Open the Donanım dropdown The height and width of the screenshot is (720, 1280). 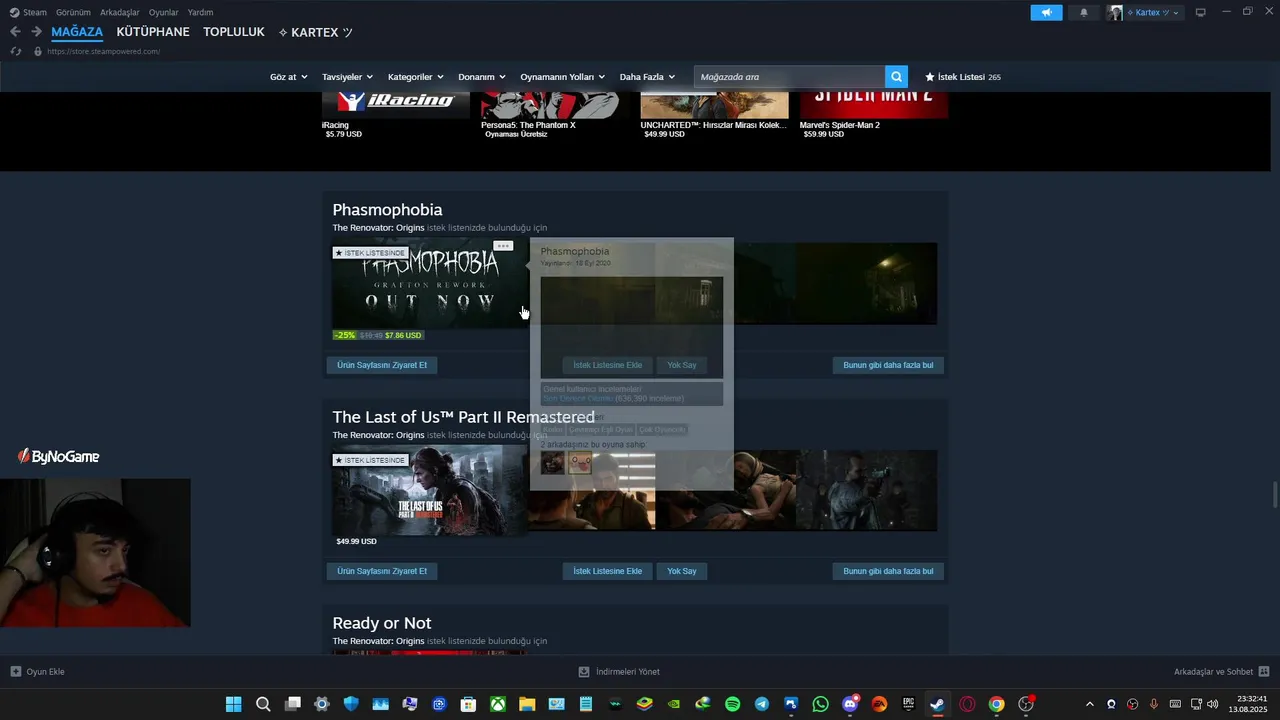(482, 77)
